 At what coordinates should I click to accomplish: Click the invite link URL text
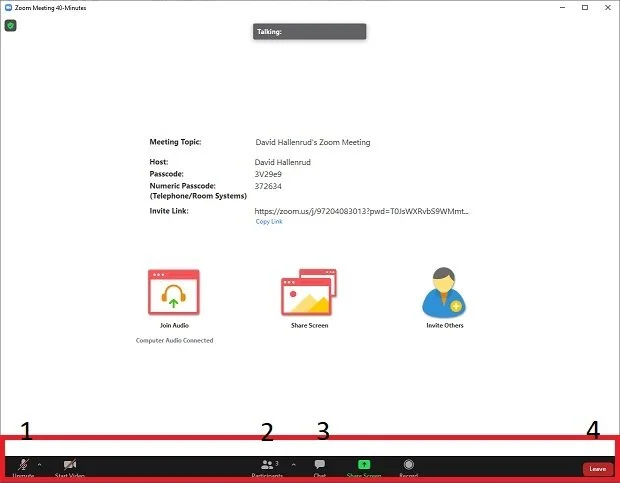pos(361,211)
